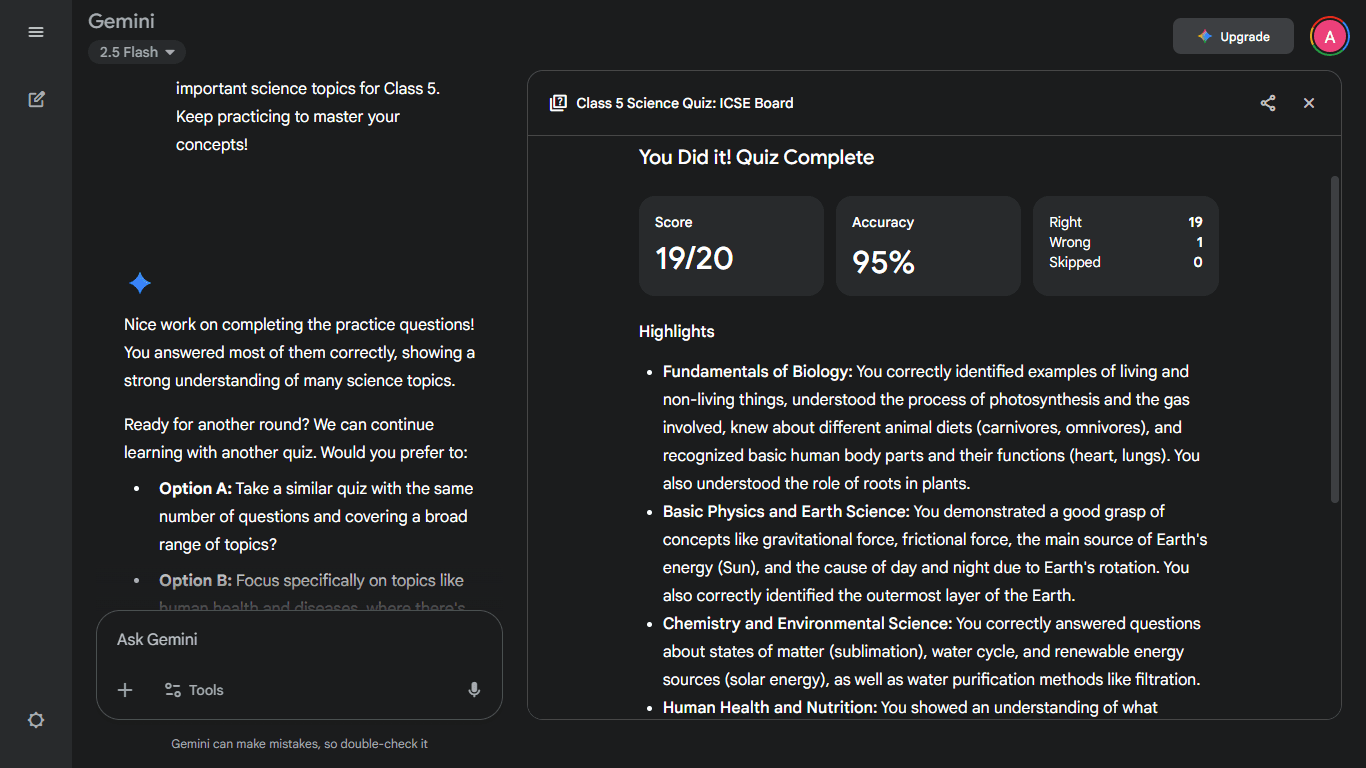Click the plus icon to add files
The width and height of the screenshot is (1366, 768).
[125, 690]
